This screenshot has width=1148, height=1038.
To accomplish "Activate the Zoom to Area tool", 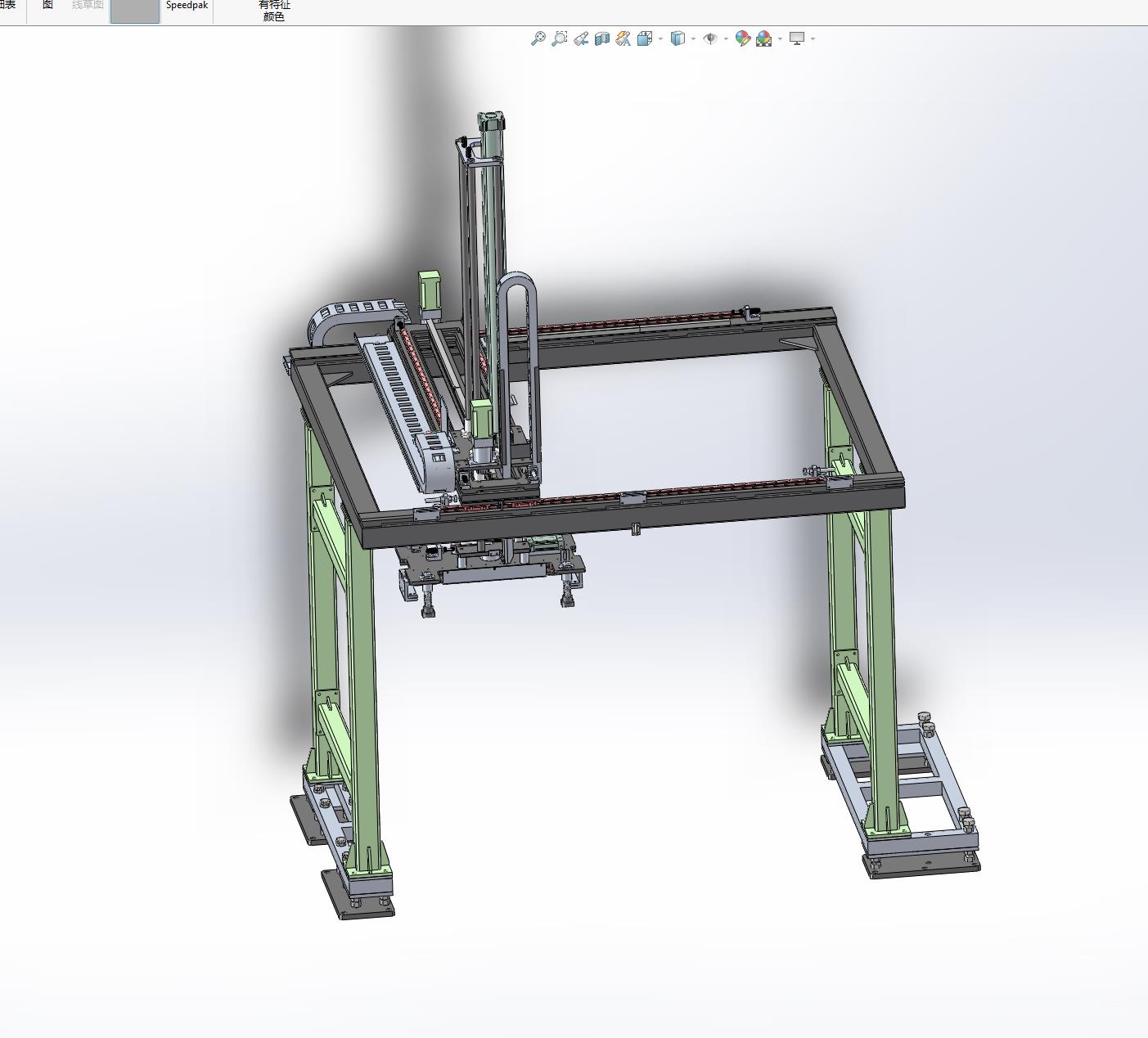I will click(559, 38).
